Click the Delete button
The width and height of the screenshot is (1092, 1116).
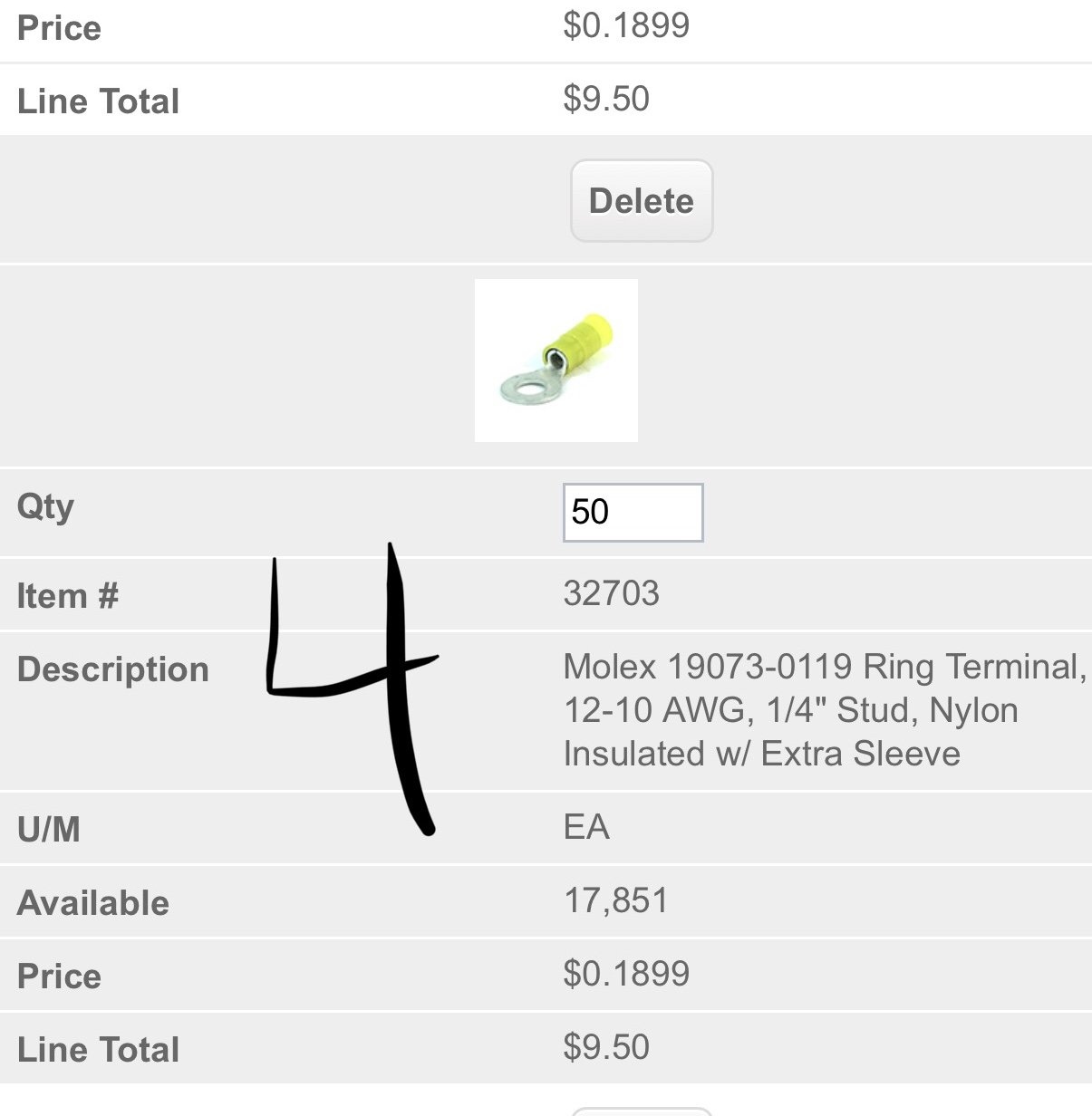(x=642, y=200)
